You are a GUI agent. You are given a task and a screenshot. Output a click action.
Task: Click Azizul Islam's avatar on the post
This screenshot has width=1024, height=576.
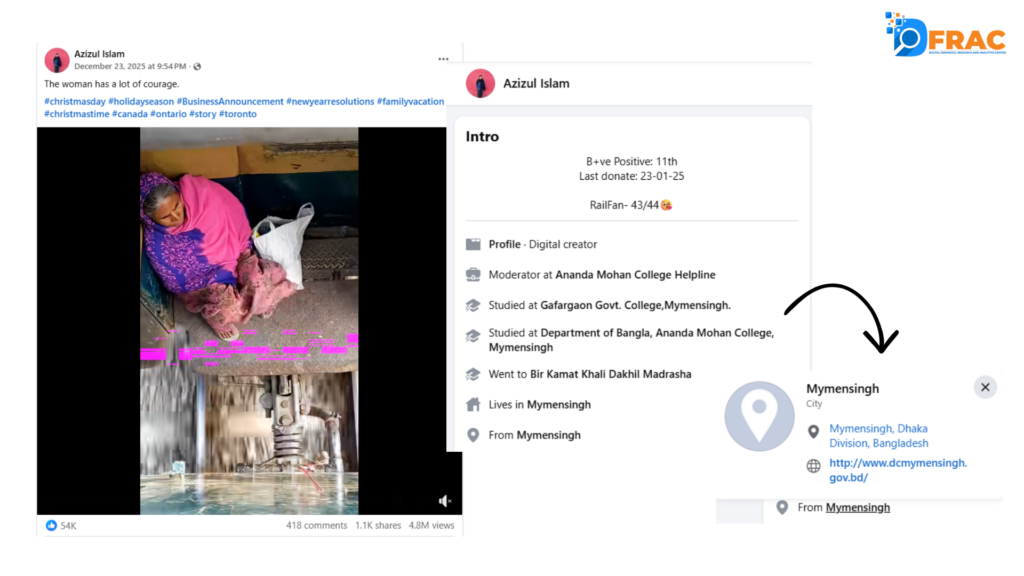click(x=57, y=60)
